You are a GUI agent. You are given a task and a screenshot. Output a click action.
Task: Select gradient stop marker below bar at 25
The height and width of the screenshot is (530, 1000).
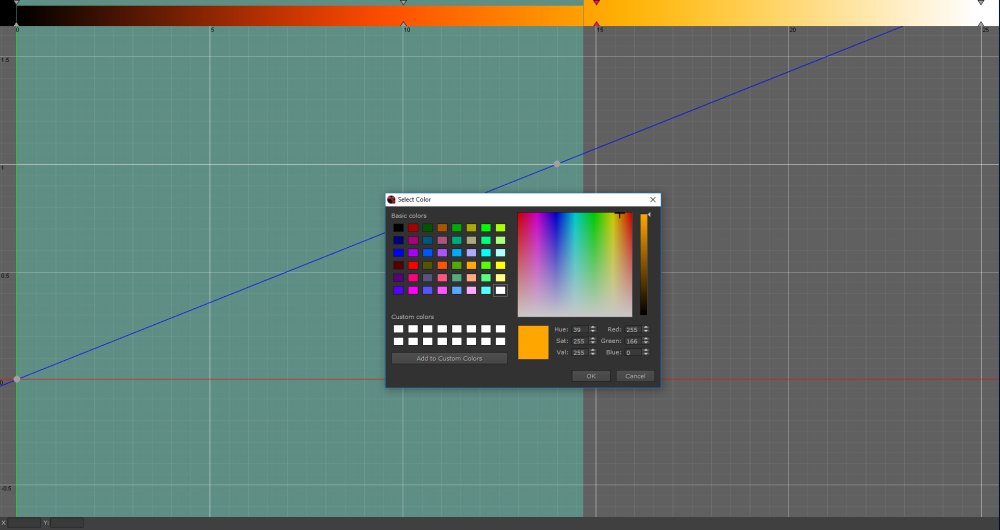point(981,24)
